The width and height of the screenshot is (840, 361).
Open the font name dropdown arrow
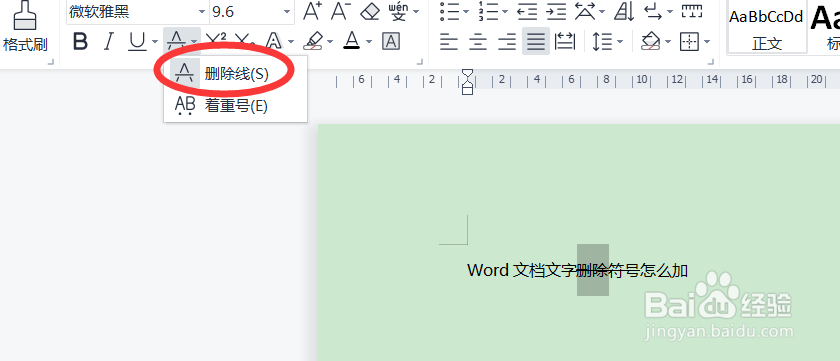tap(202, 12)
